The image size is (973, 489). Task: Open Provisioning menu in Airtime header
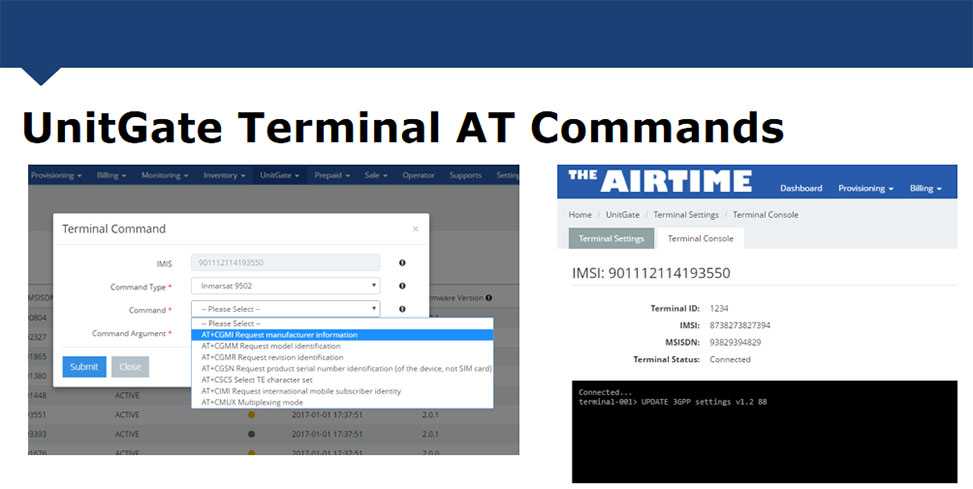pos(866,188)
